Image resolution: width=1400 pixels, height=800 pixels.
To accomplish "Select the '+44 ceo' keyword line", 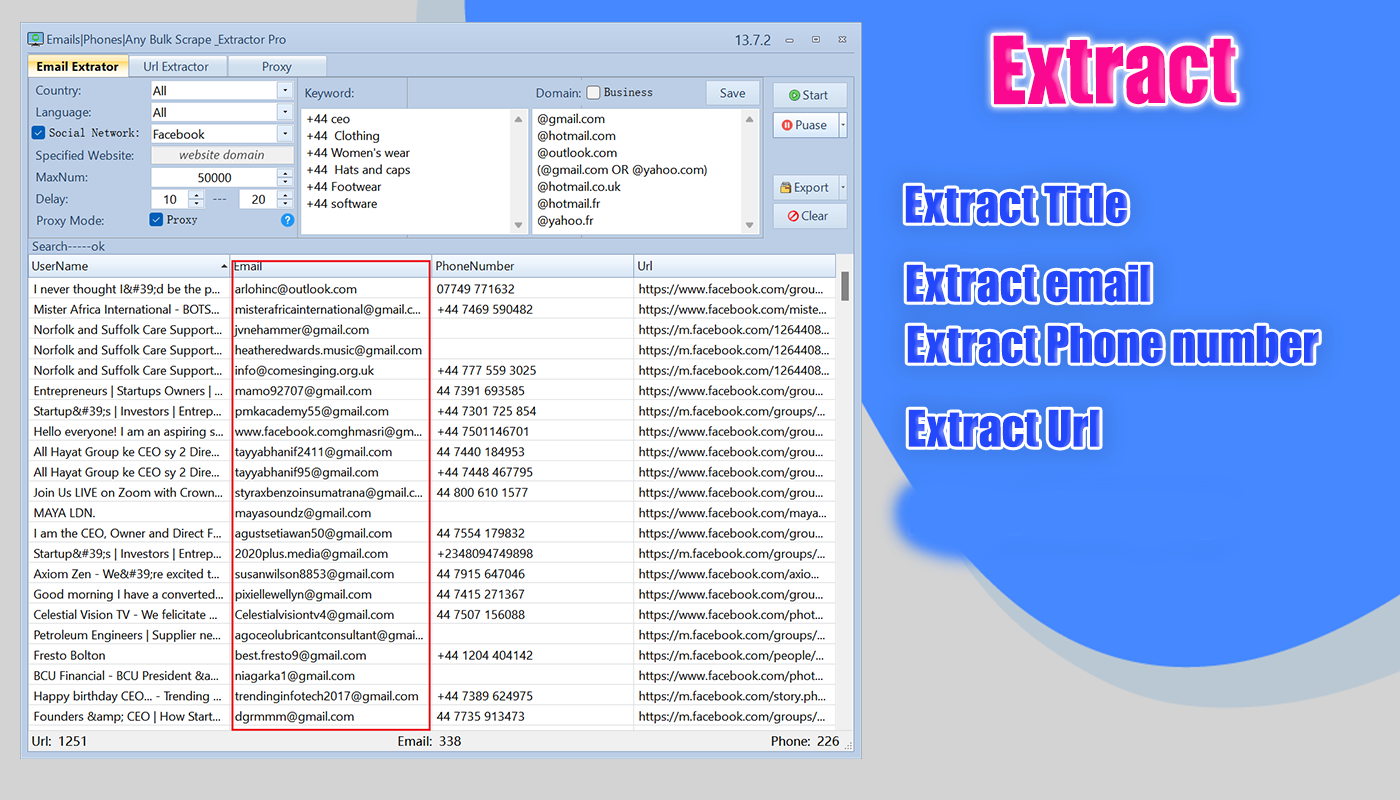I will click(328, 119).
